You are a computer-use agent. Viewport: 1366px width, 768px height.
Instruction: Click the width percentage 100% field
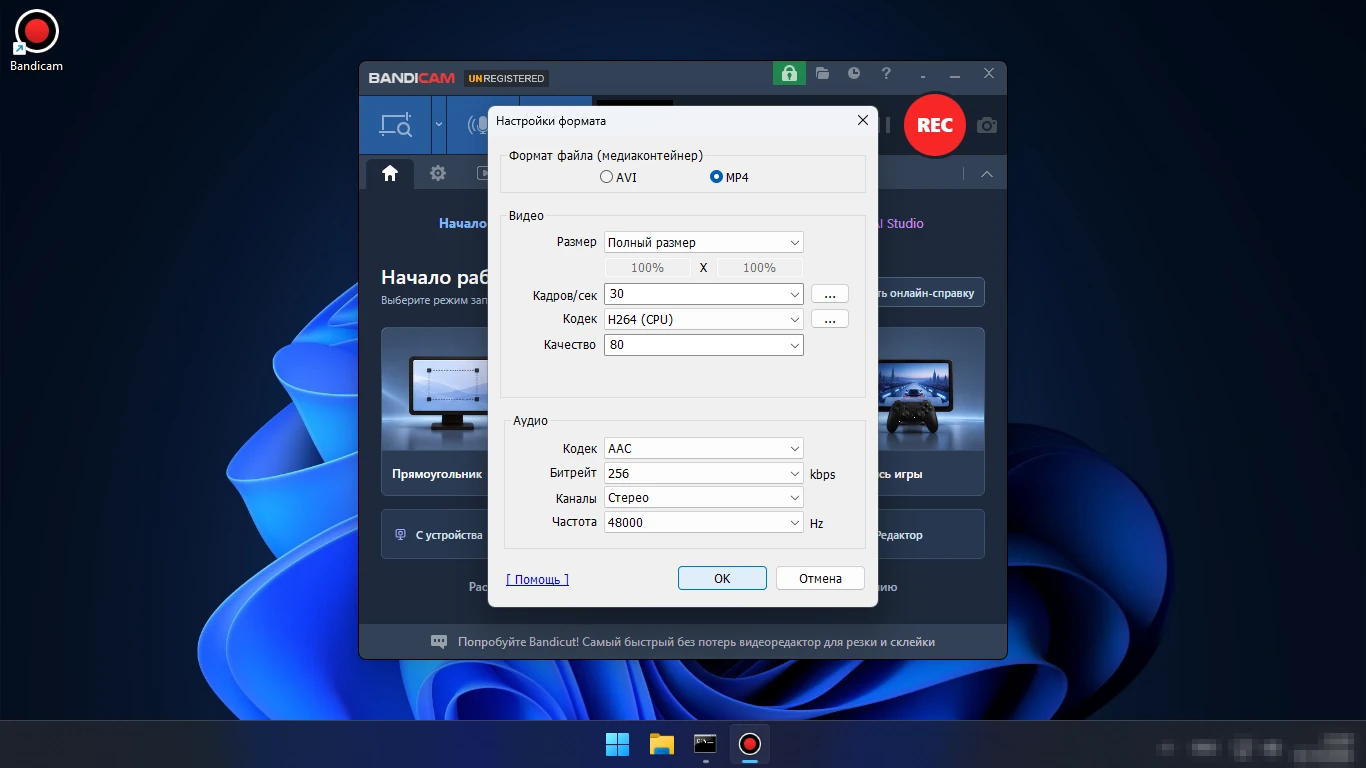pos(648,268)
